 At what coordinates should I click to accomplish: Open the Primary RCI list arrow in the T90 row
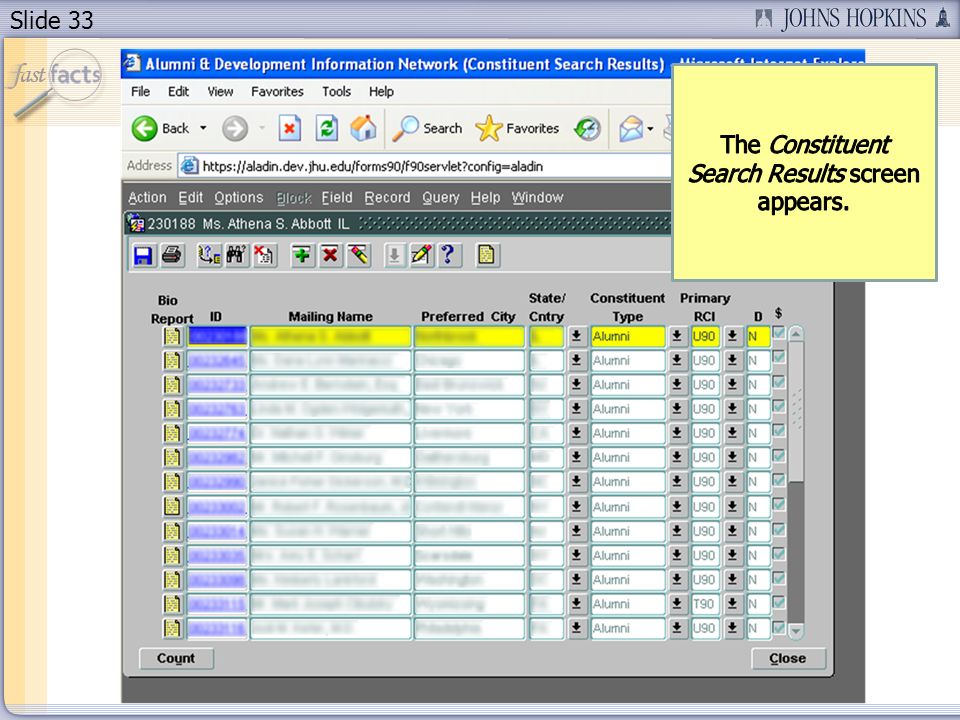pos(732,604)
